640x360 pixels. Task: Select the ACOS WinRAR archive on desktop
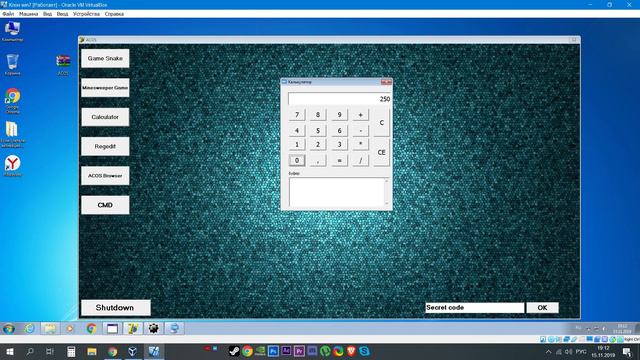click(x=63, y=64)
